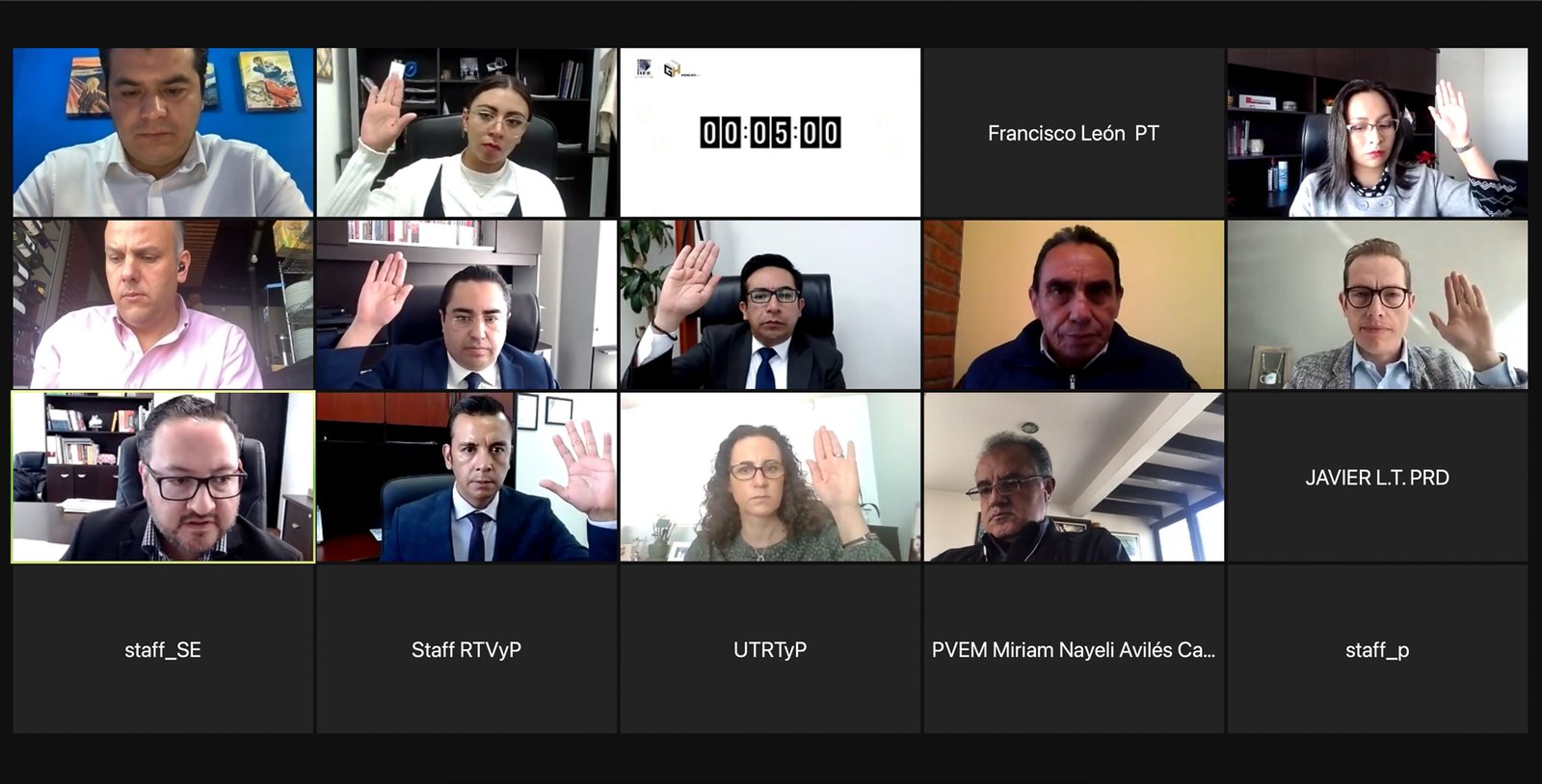This screenshot has width=1542, height=784.
Task: Click video of curly-haired woman with glasses
Action: click(770, 477)
